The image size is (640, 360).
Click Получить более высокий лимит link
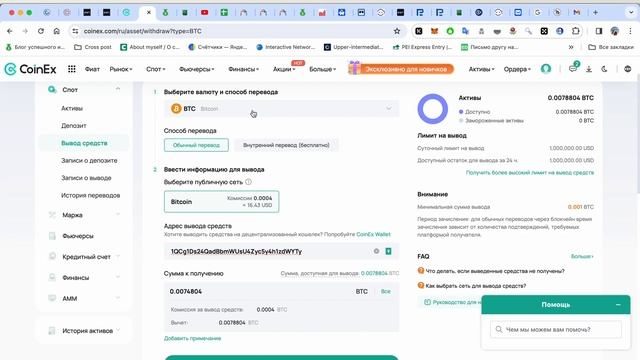point(530,173)
